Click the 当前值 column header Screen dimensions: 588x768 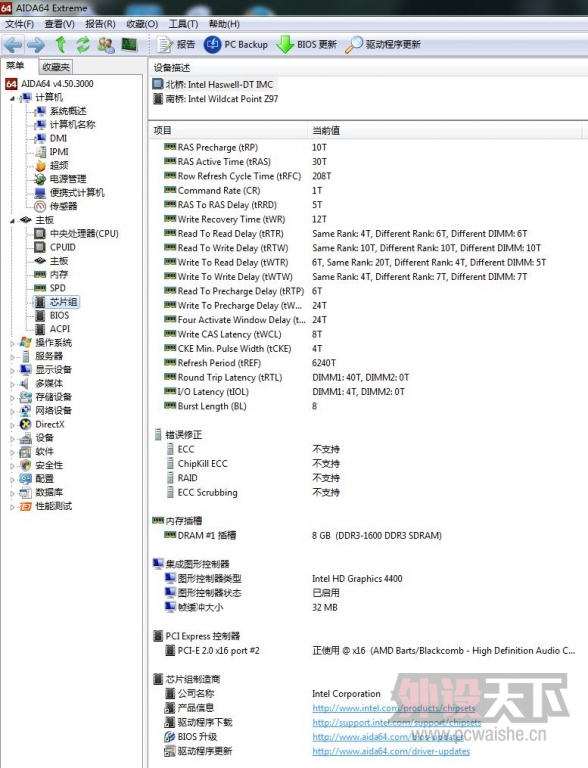[x=444, y=130]
